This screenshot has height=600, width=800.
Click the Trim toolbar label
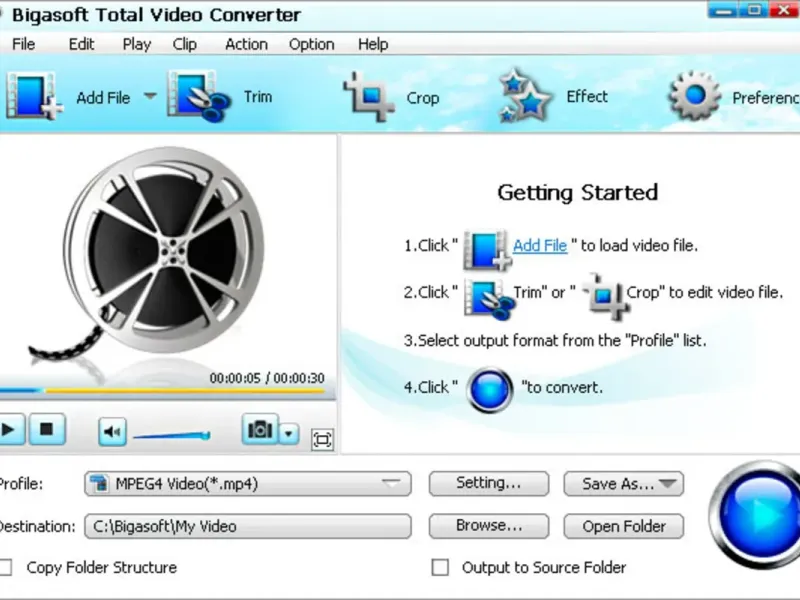258,96
